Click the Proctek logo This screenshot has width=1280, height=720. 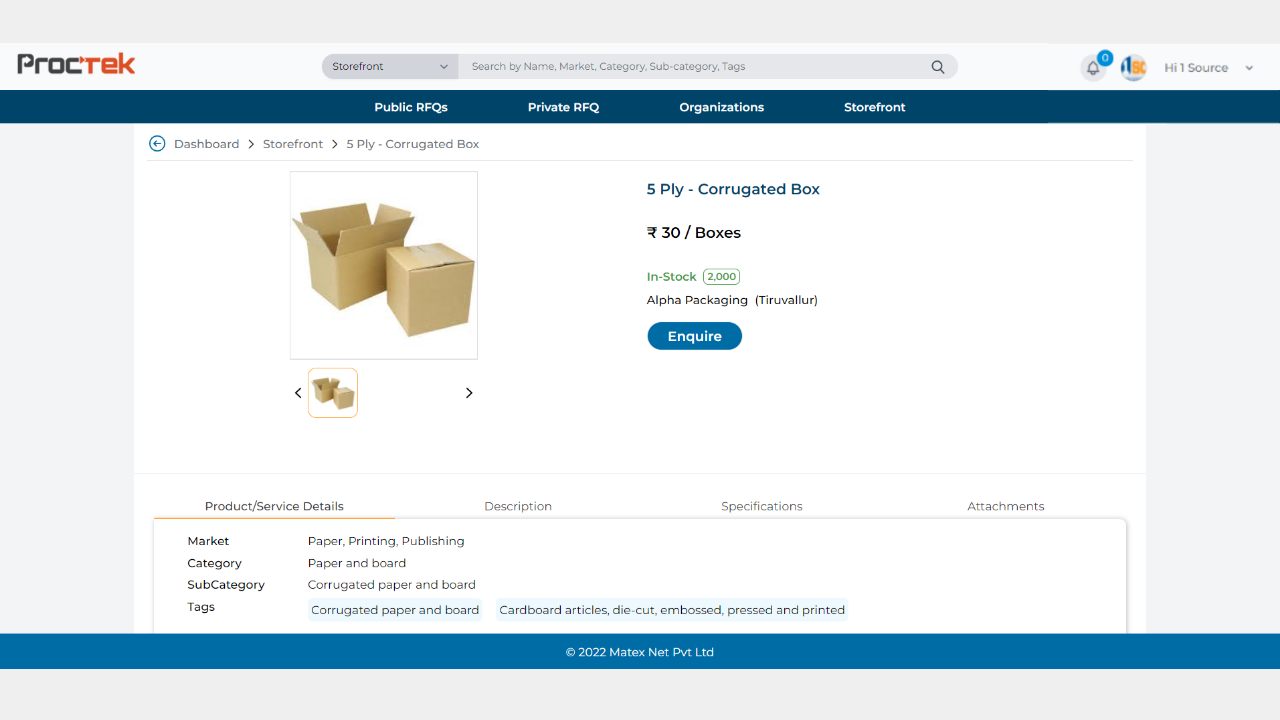(x=76, y=65)
